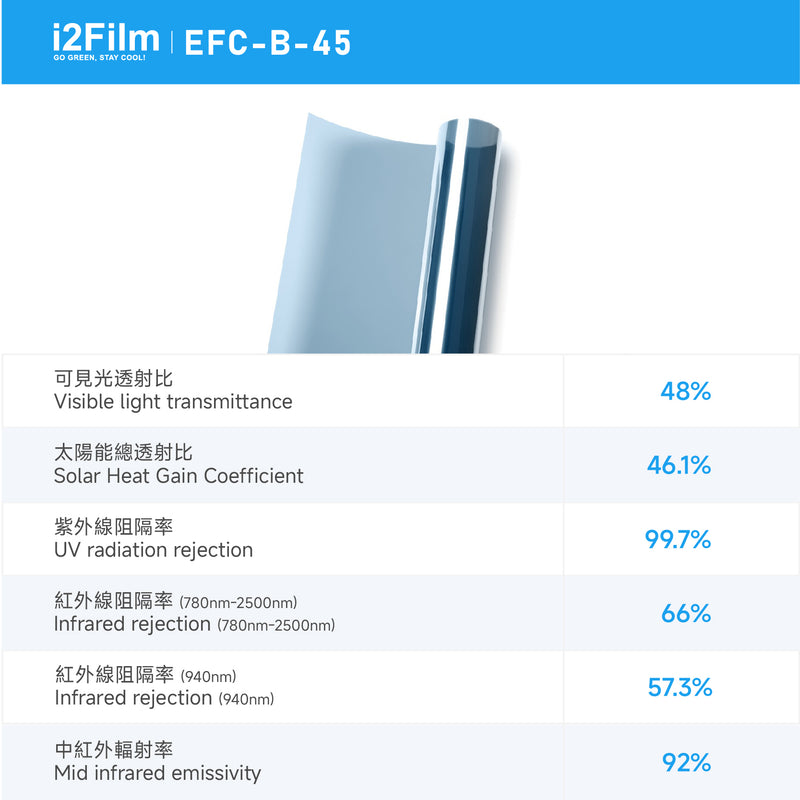Screen dimensions: 800x800
Task: Click the 'GO GREEN, STAY COOL!' tagline
Action: click(x=99, y=58)
